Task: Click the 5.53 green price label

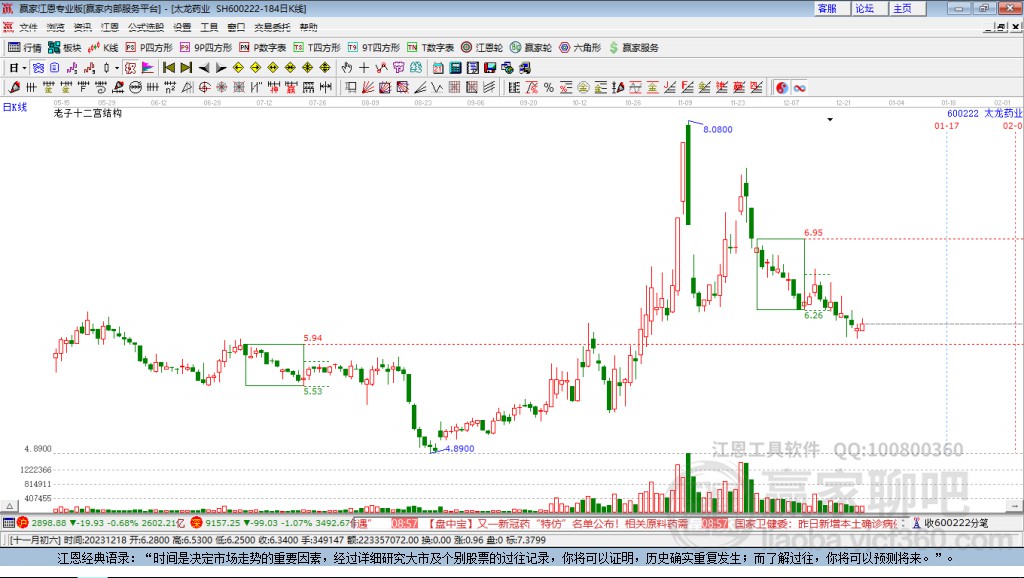Action: [x=313, y=391]
